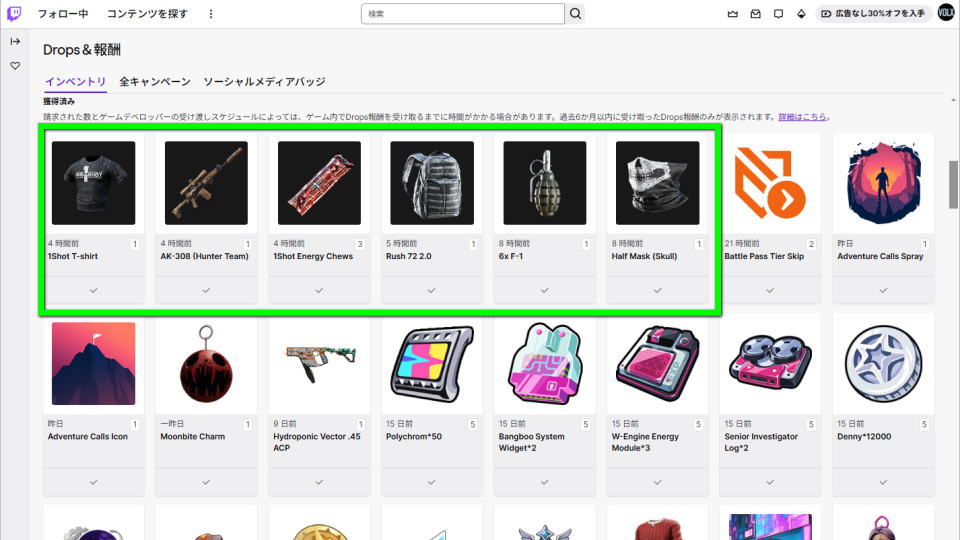The image size is (960, 540).
Task: Switch to the ソーシャルメディアバッジ tab
Action: click(x=264, y=81)
